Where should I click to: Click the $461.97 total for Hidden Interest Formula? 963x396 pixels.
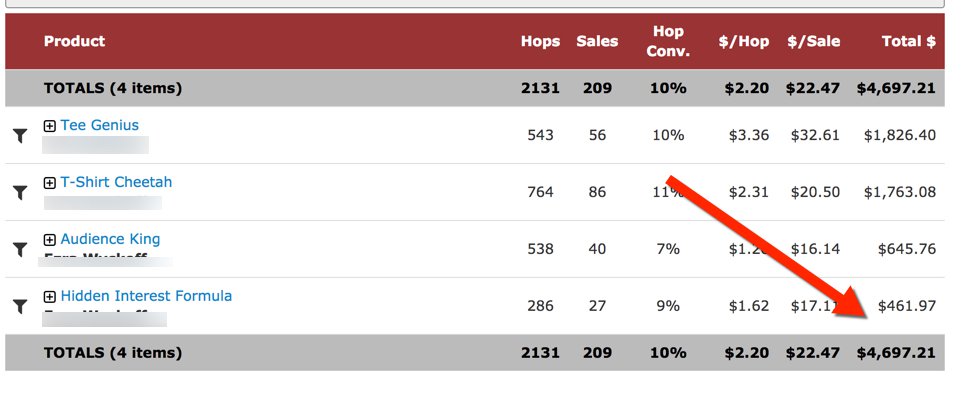(907, 306)
